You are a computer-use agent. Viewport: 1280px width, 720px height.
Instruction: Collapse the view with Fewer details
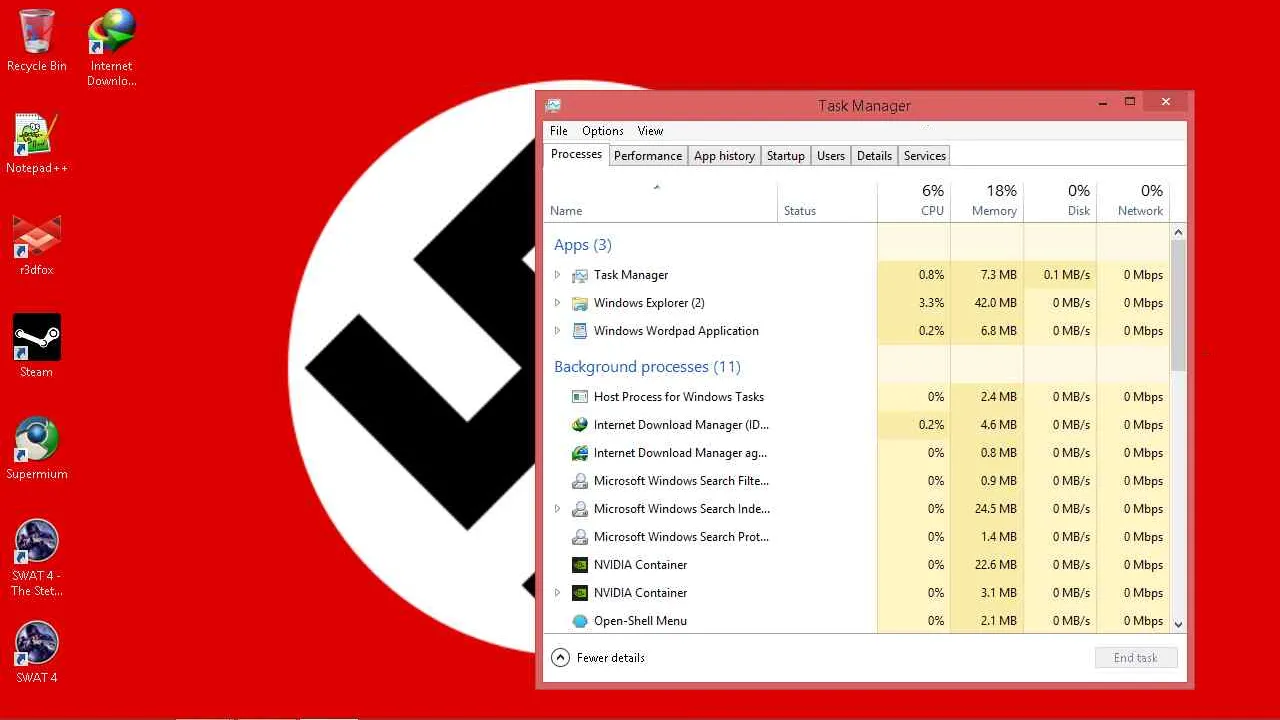pos(599,658)
